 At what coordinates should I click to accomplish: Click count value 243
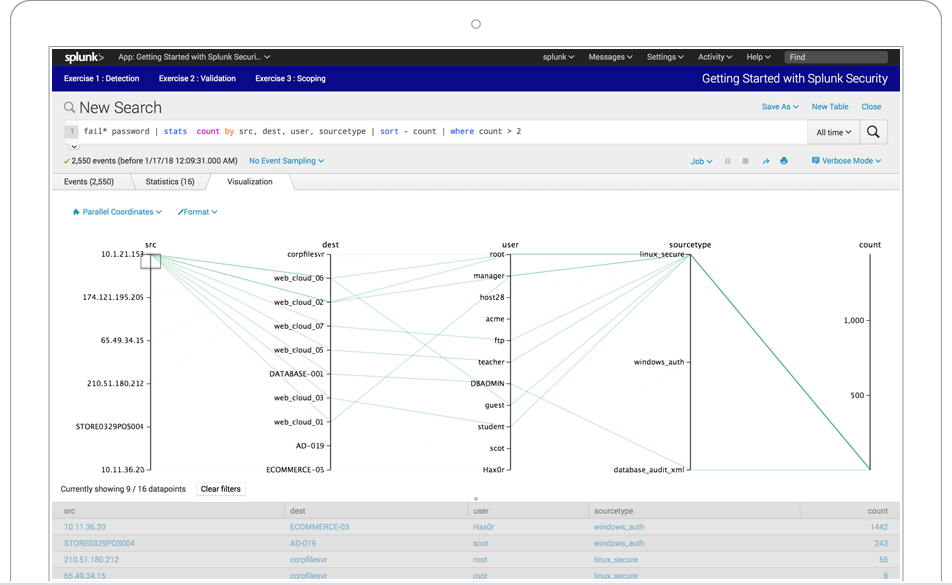coord(881,544)
